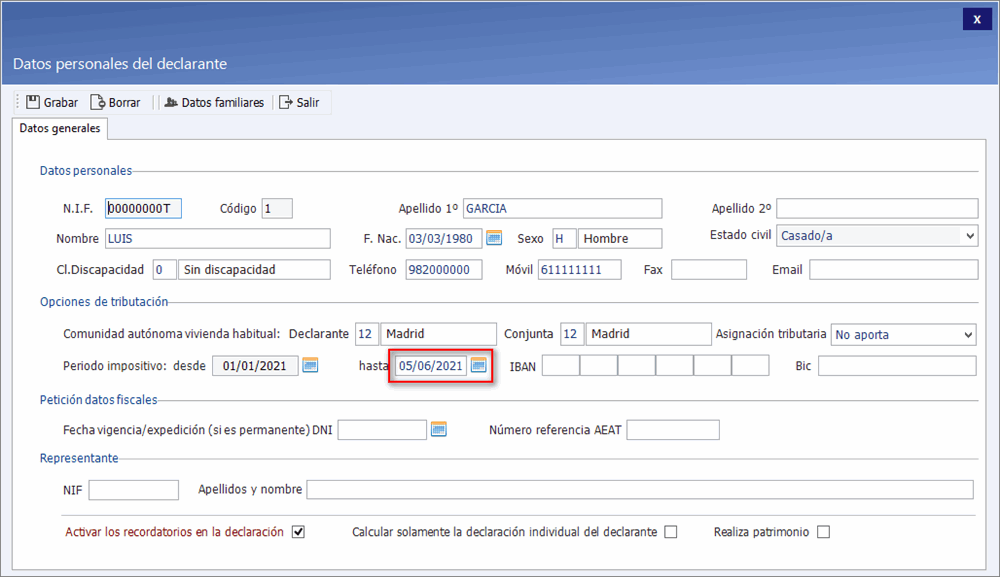Screen dimensions: 1000x577
Task: Open calendar next to the desde date
Action: [x=310, y=366]
